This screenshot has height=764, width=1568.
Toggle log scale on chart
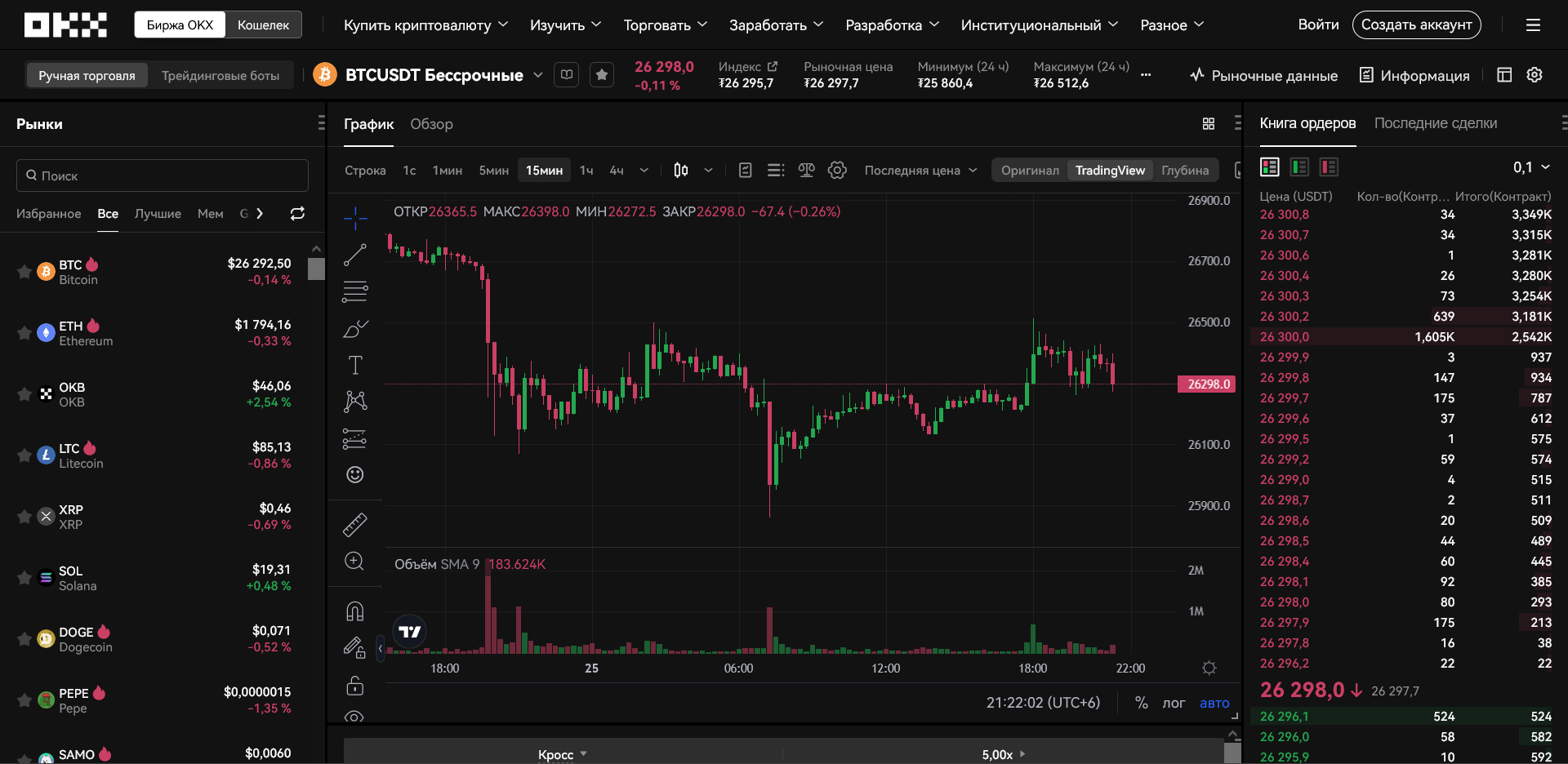point(1174,703)
